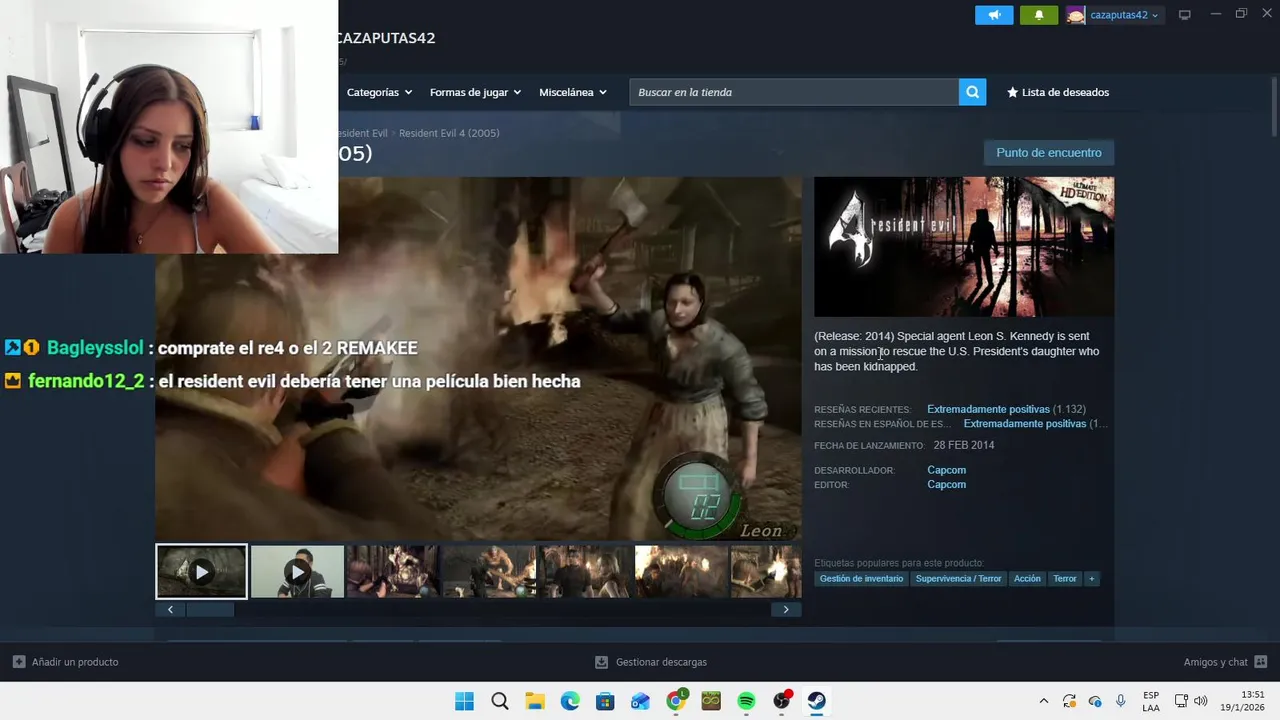1280x720 pixels.
Task: Click Añadir un producto
Action: click(65, 662)
